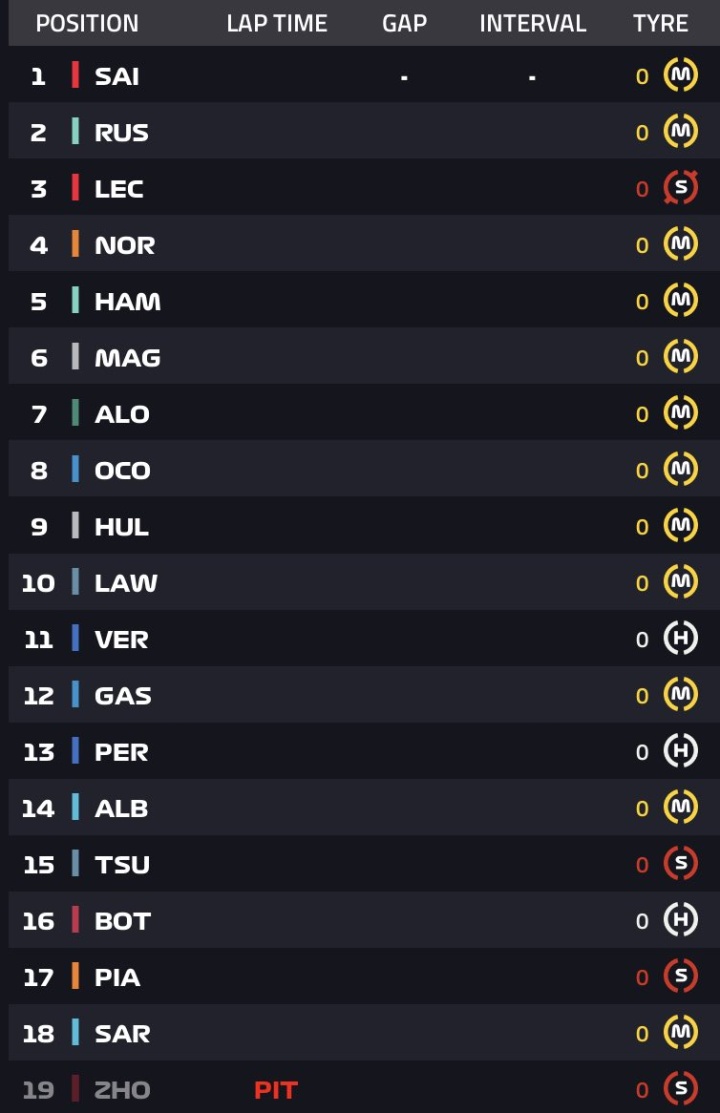This screenshot has width=720, height=1113.
Task: Click SAR's medium tyre icon
Action: pyautogui.click(x=680, y=1032)
